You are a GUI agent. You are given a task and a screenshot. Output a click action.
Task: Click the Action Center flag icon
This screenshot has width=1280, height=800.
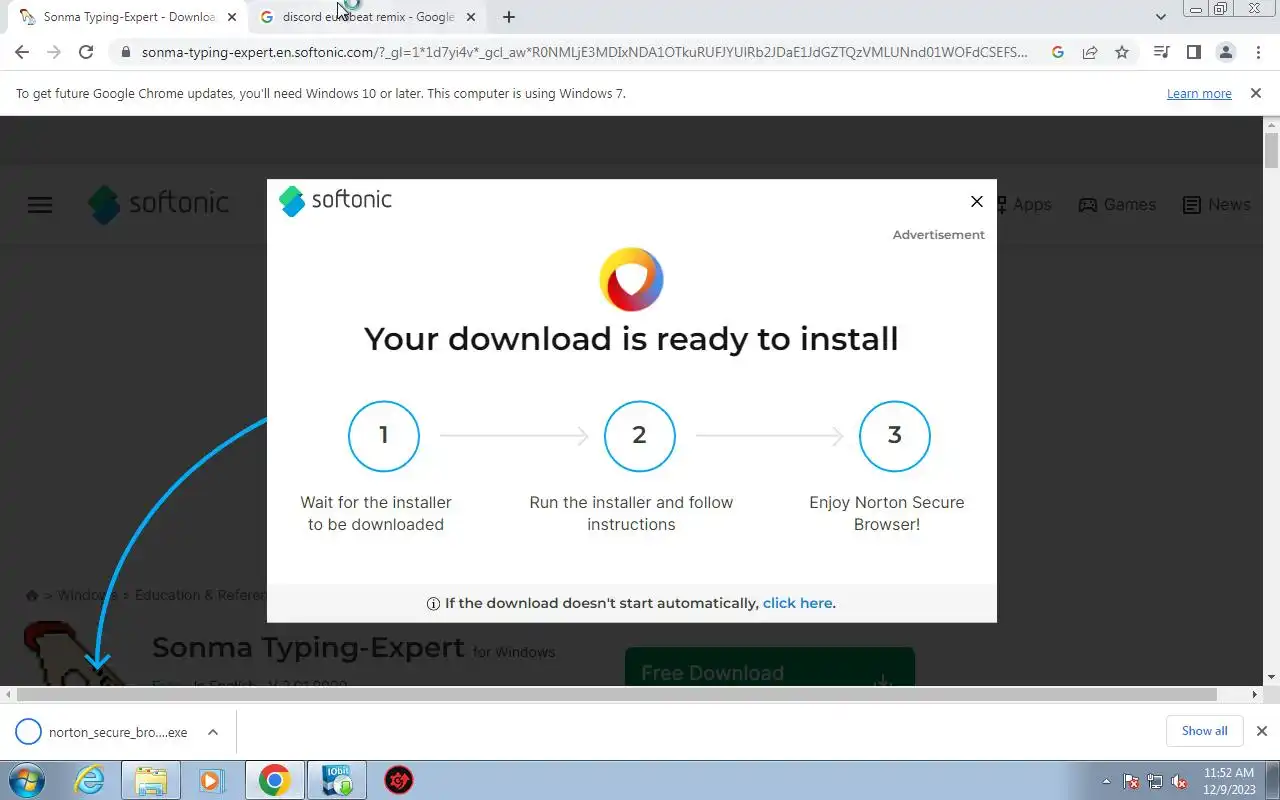[x=1131, y=781]
